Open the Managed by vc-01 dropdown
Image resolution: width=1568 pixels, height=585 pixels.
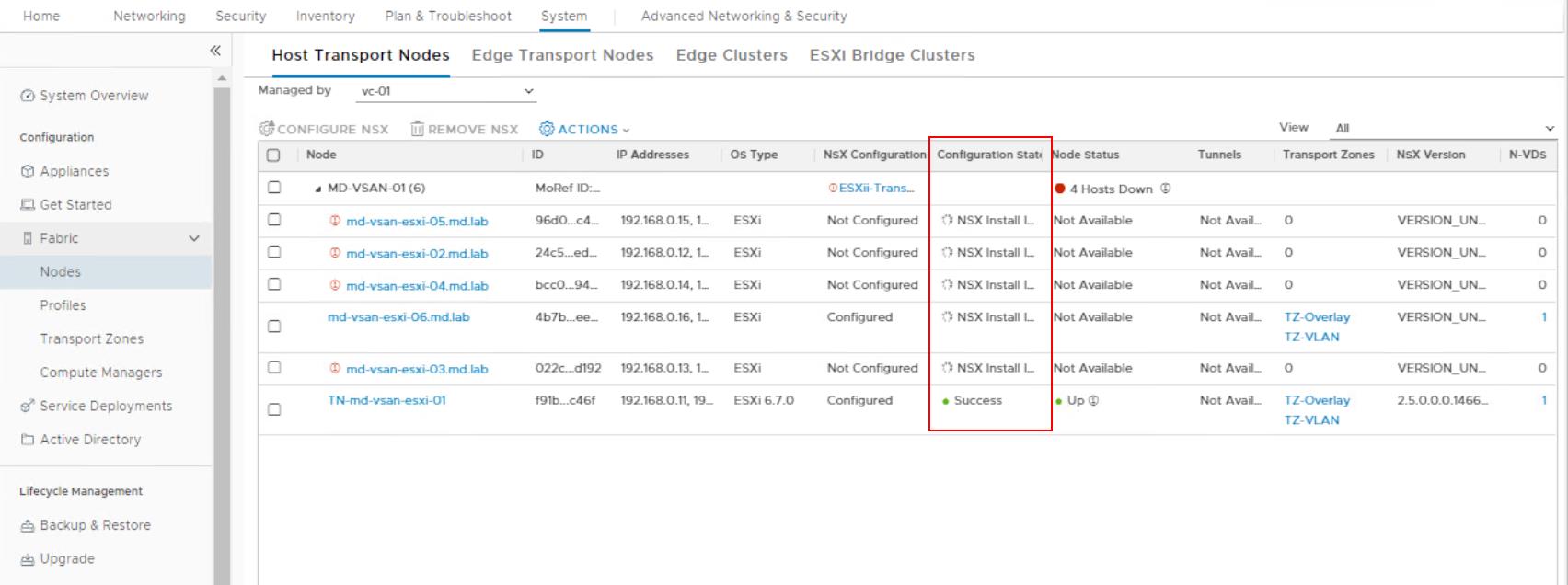445,91
